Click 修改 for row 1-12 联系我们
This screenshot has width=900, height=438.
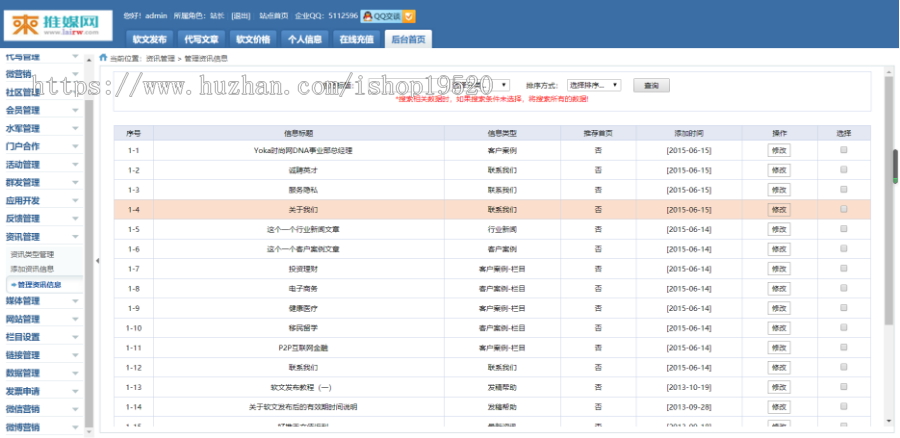[x=779, y=367]
